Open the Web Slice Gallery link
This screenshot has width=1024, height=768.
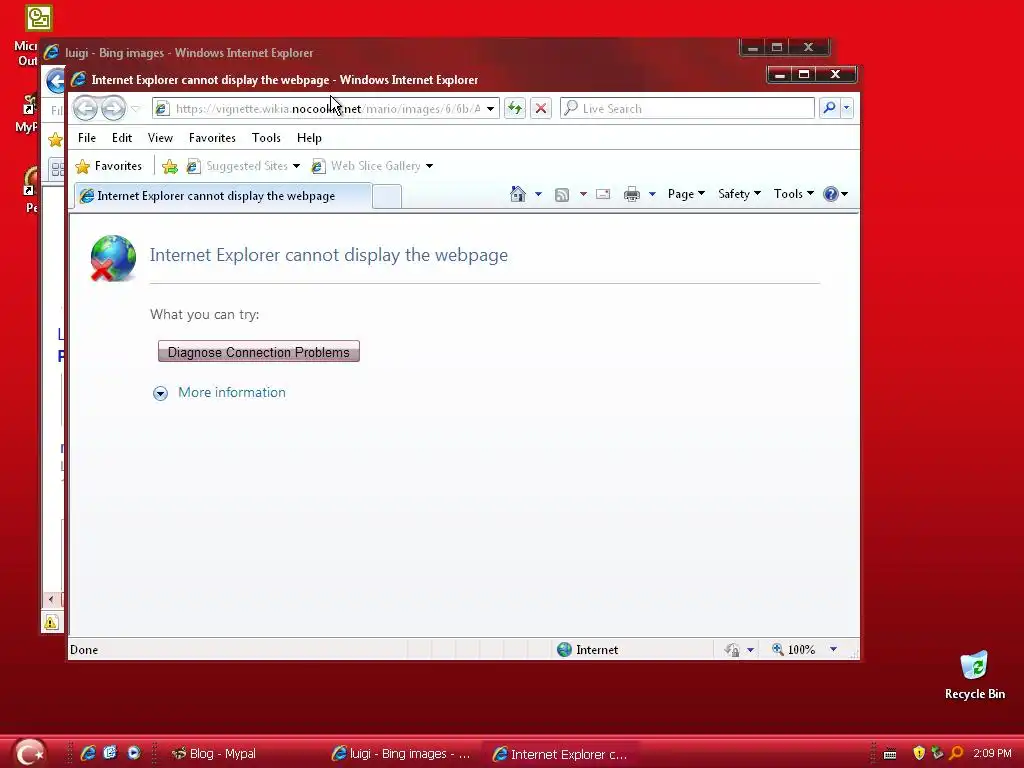coord(366,166)
